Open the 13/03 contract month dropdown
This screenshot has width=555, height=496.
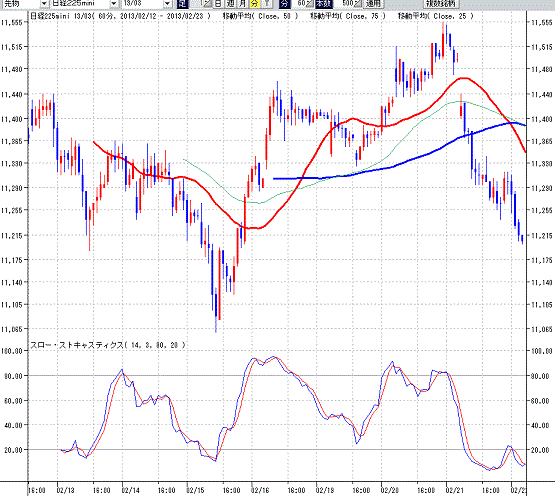(168, 4)
